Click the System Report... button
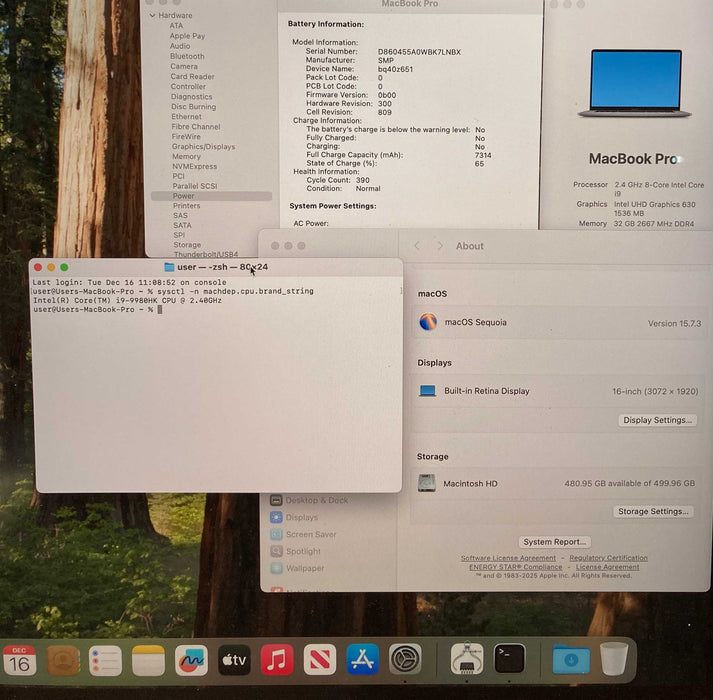The image size is (713, 700). pos(554,542)
